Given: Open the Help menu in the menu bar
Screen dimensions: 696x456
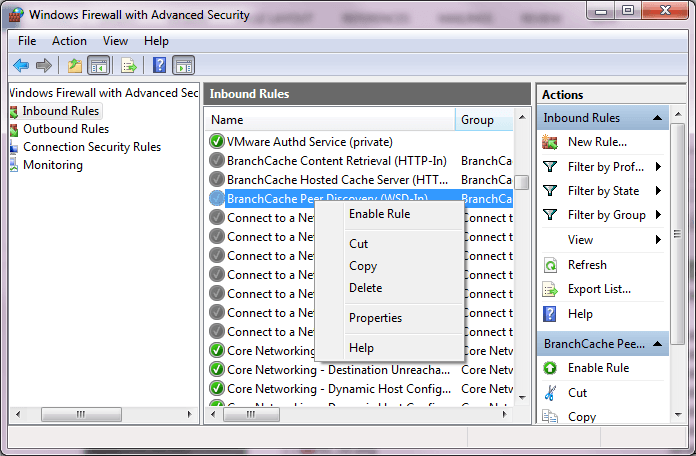Looking at the screenshot, I should pyautogui.click(x=156, y=41).
